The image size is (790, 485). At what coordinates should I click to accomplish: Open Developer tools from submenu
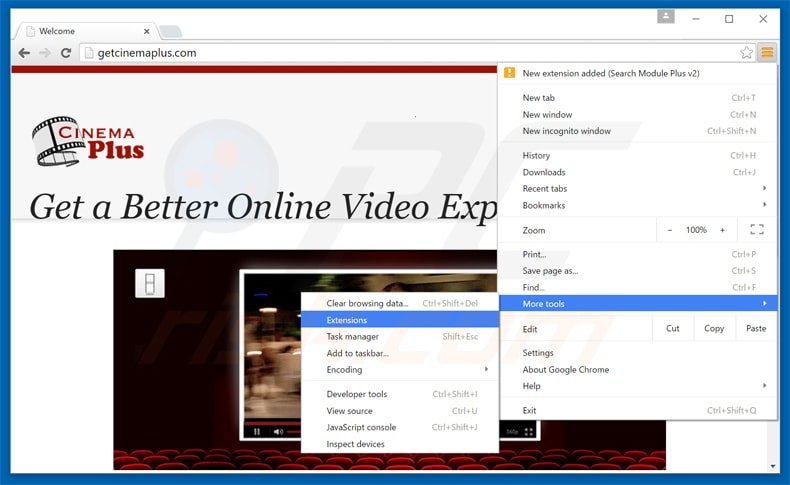400,394
